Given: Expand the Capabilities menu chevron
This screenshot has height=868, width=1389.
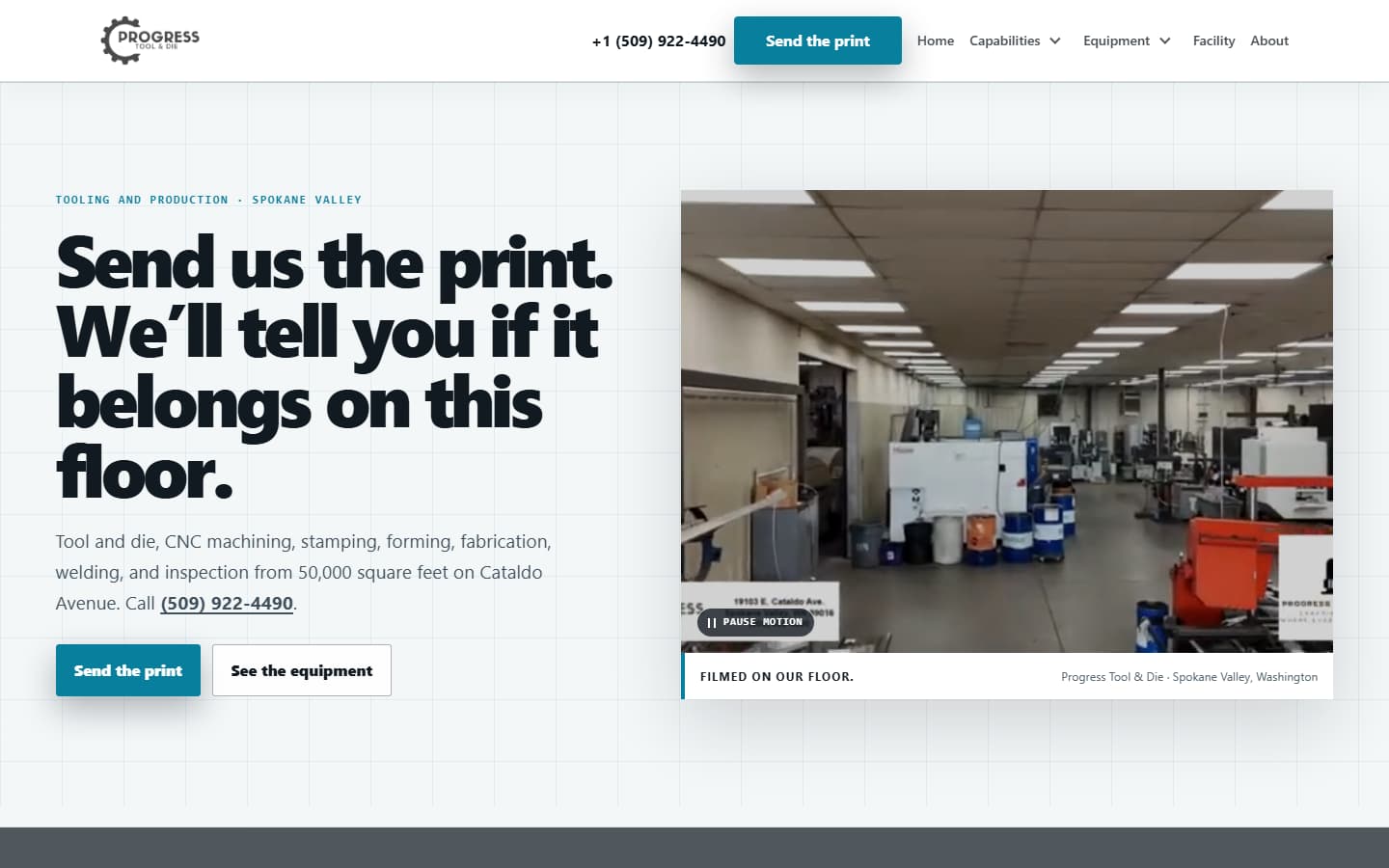Looking at the screenshot, I should tap(1055, 41).
